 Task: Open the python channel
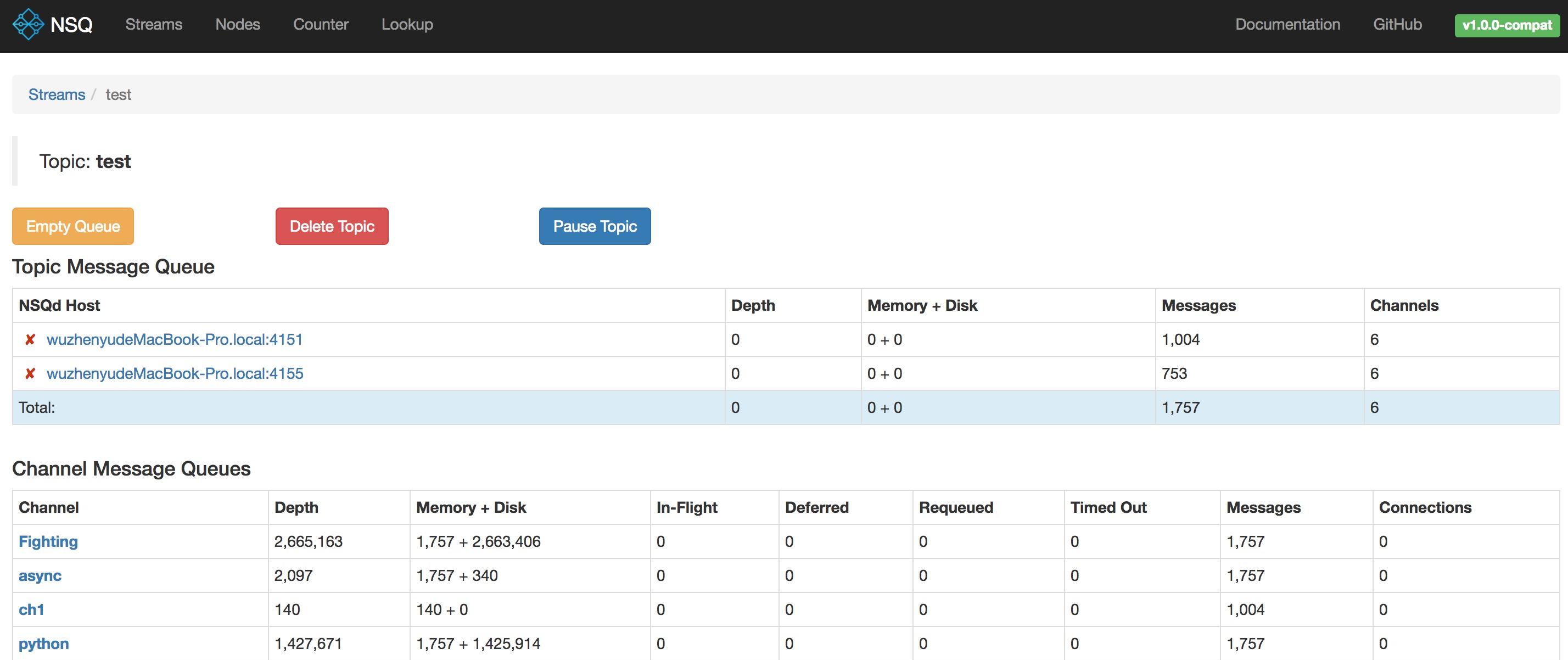click(44, 644)
